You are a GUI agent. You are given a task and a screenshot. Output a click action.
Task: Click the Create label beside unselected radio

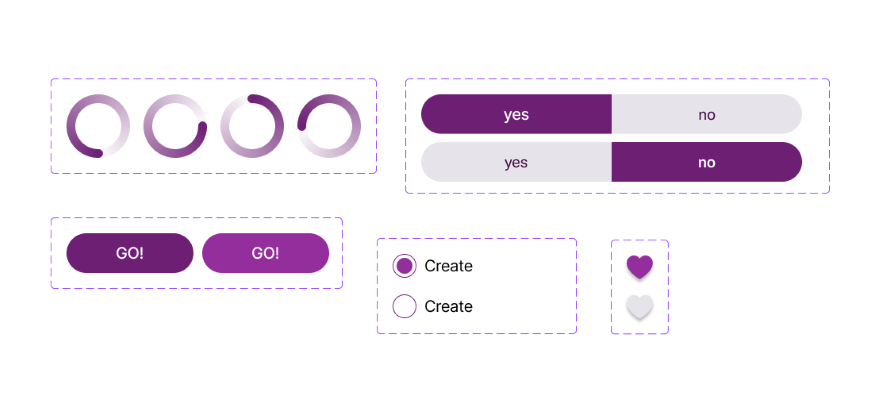(448, 306)
